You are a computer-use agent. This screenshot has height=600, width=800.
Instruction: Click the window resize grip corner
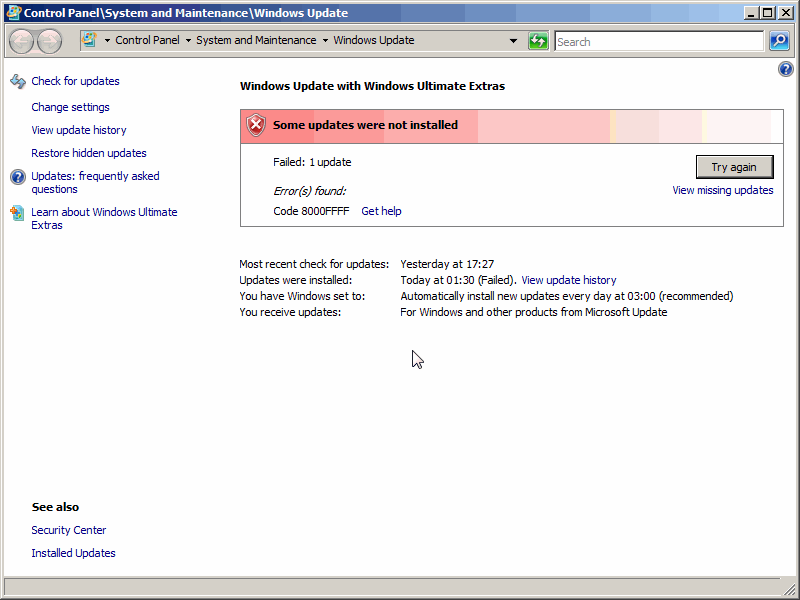789,590
